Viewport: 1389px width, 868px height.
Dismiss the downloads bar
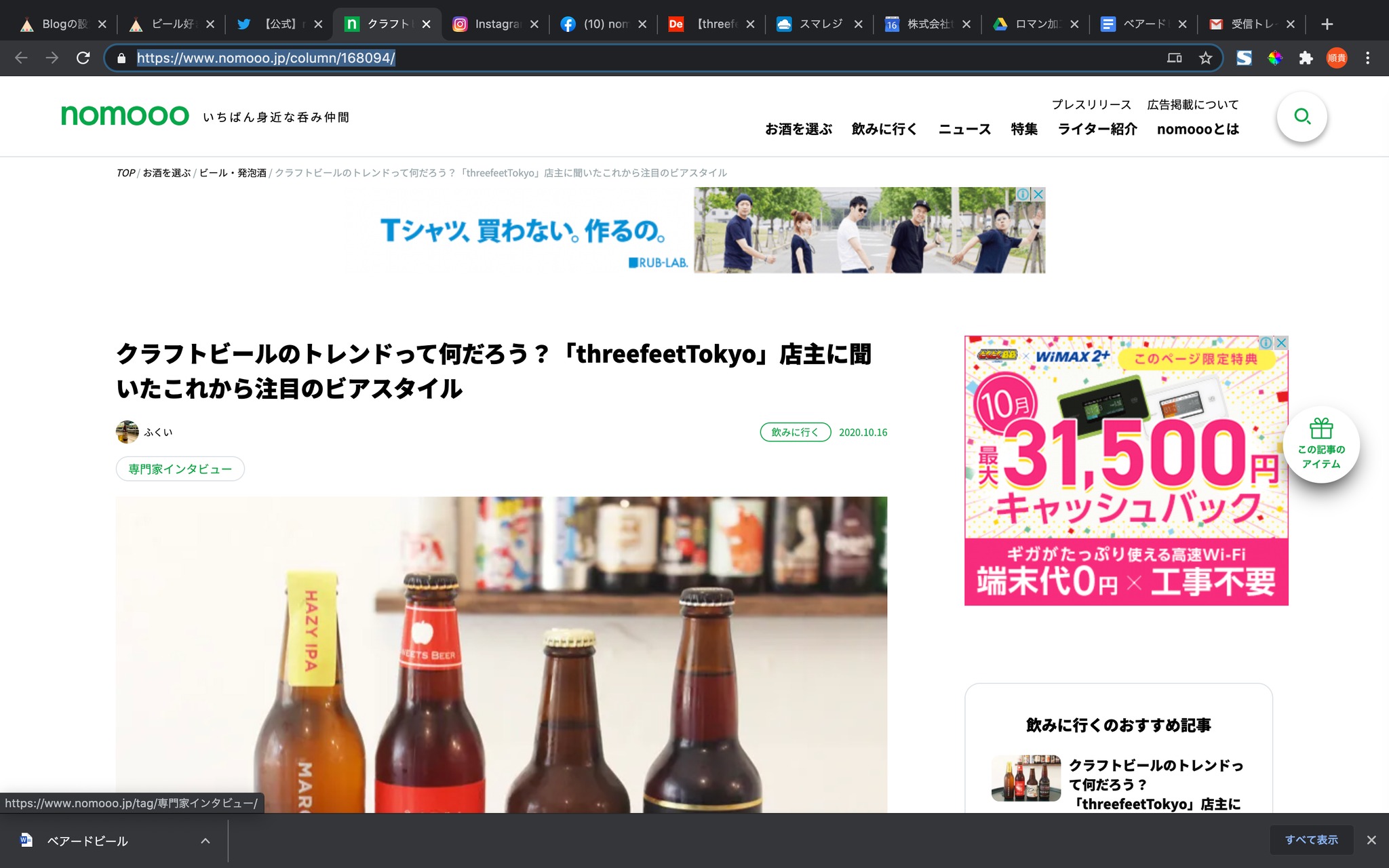tap(1371, 840)
